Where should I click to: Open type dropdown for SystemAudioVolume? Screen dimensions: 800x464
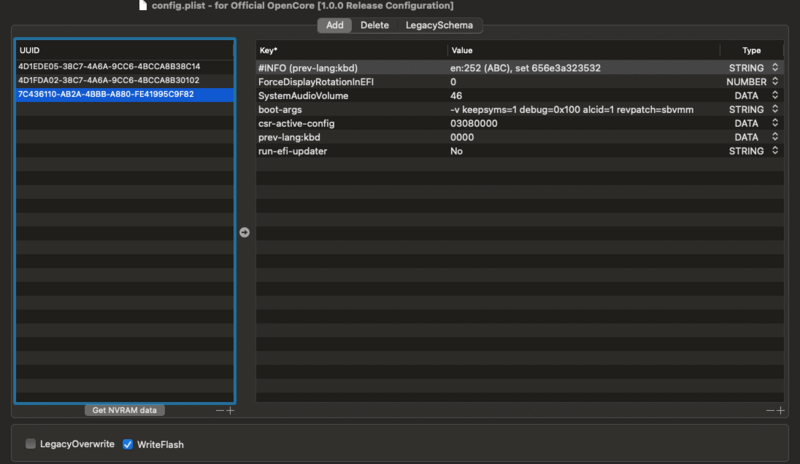pos(773,95)
